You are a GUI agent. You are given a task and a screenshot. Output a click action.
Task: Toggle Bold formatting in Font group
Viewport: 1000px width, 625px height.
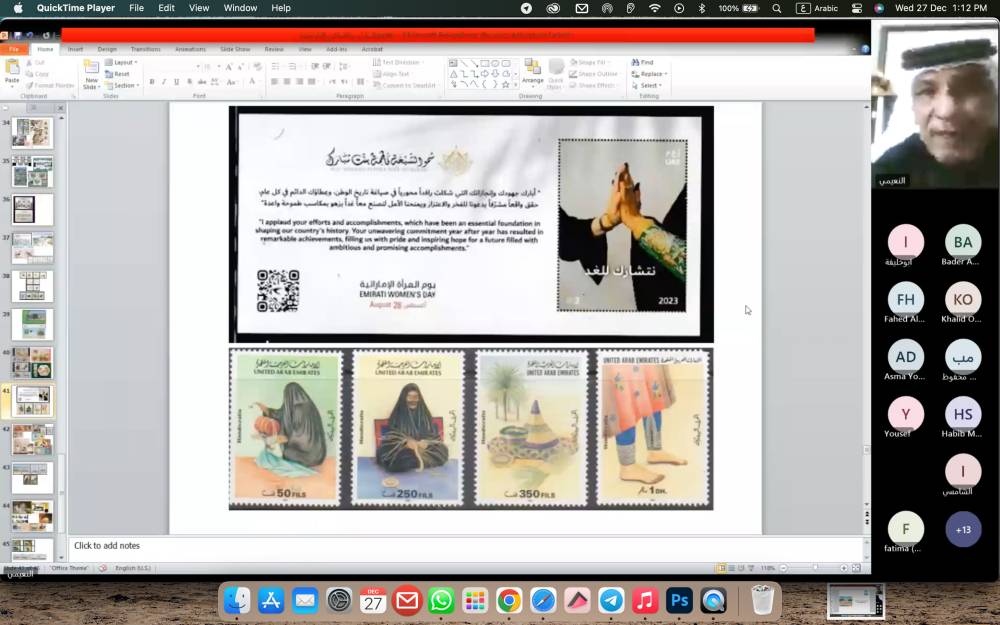click(152, 82)
